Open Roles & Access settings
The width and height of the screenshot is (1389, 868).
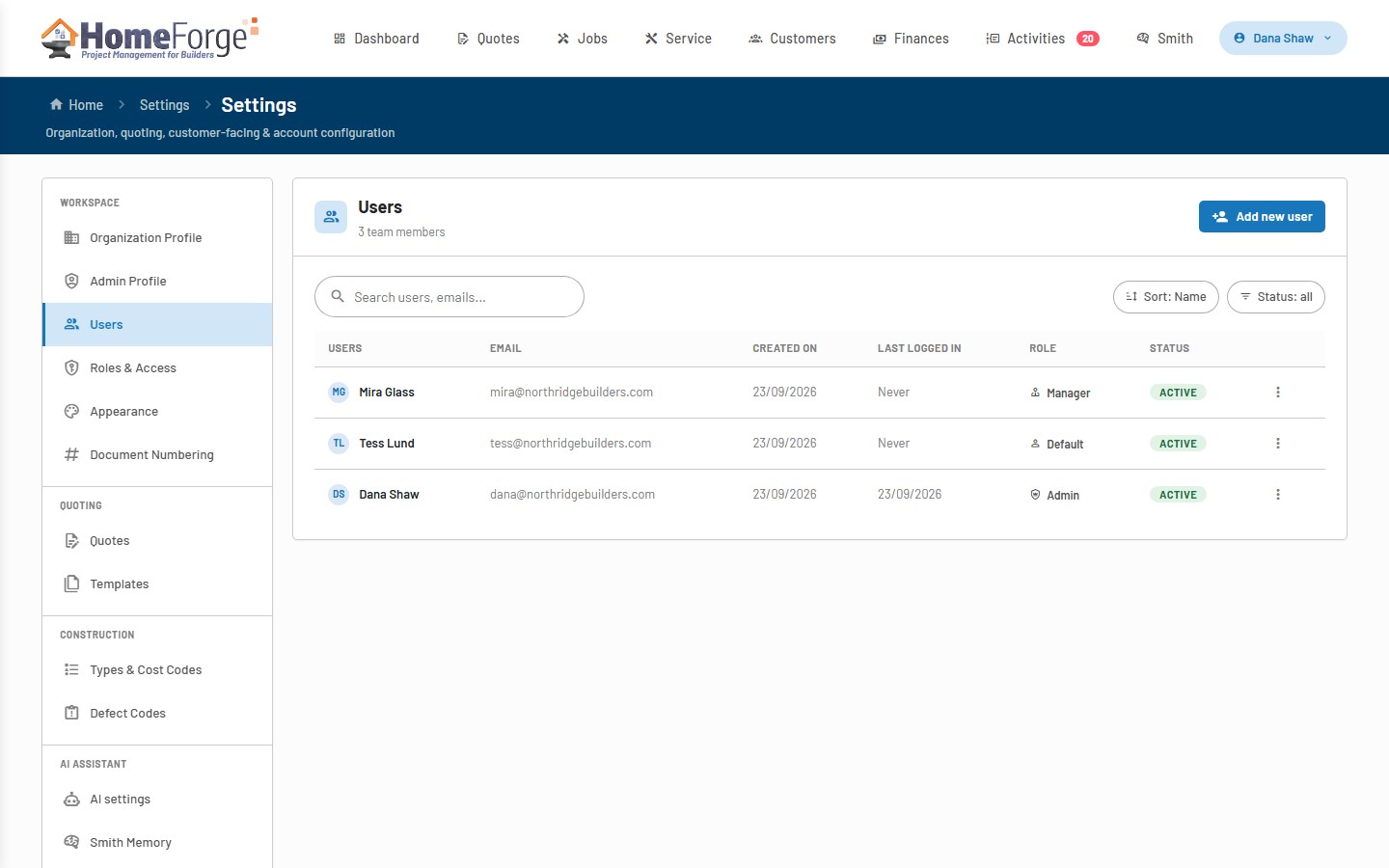click(157, 368)
